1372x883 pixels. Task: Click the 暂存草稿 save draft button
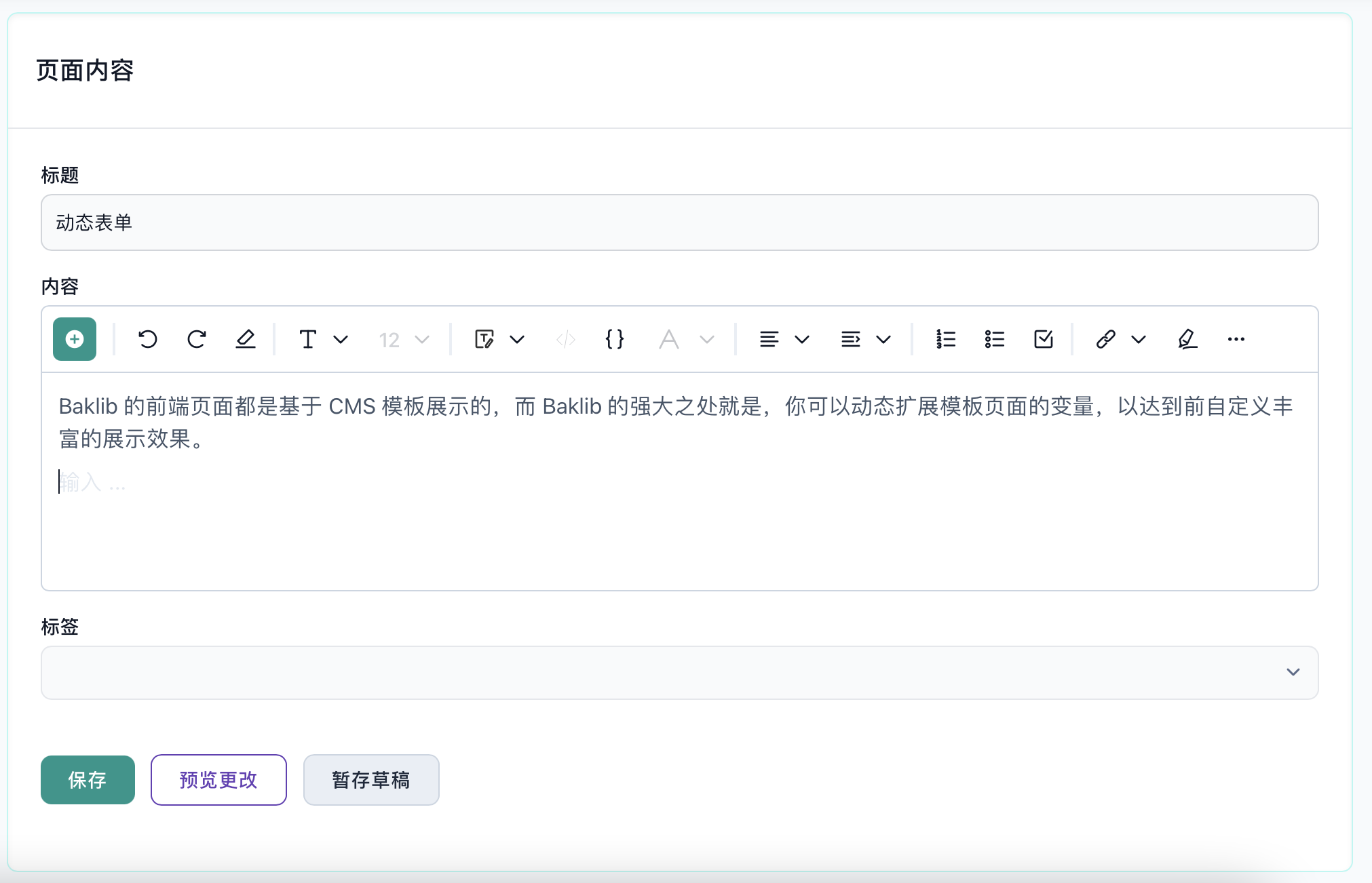371,780
